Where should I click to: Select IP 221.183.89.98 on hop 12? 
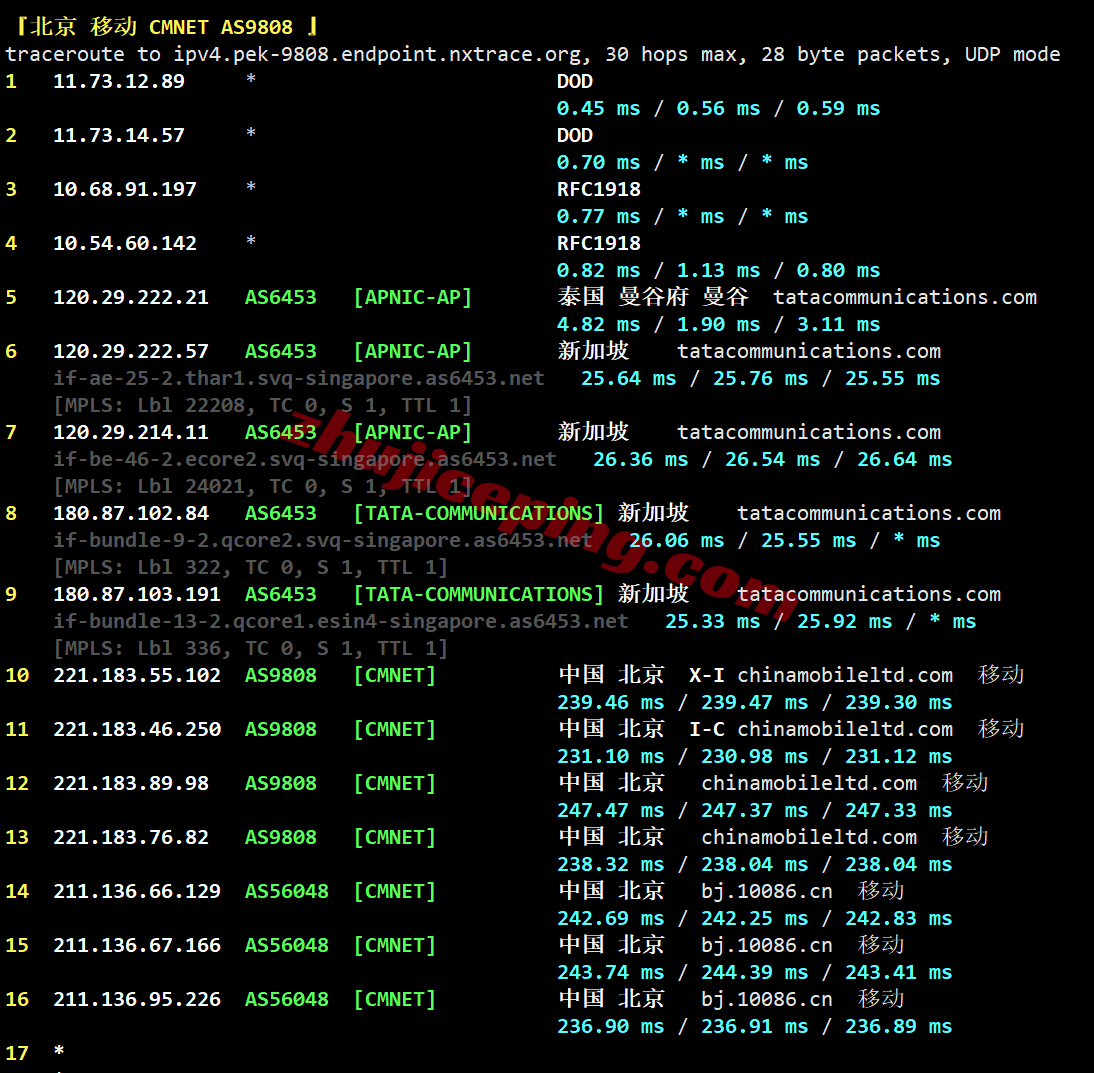[130, 783]
